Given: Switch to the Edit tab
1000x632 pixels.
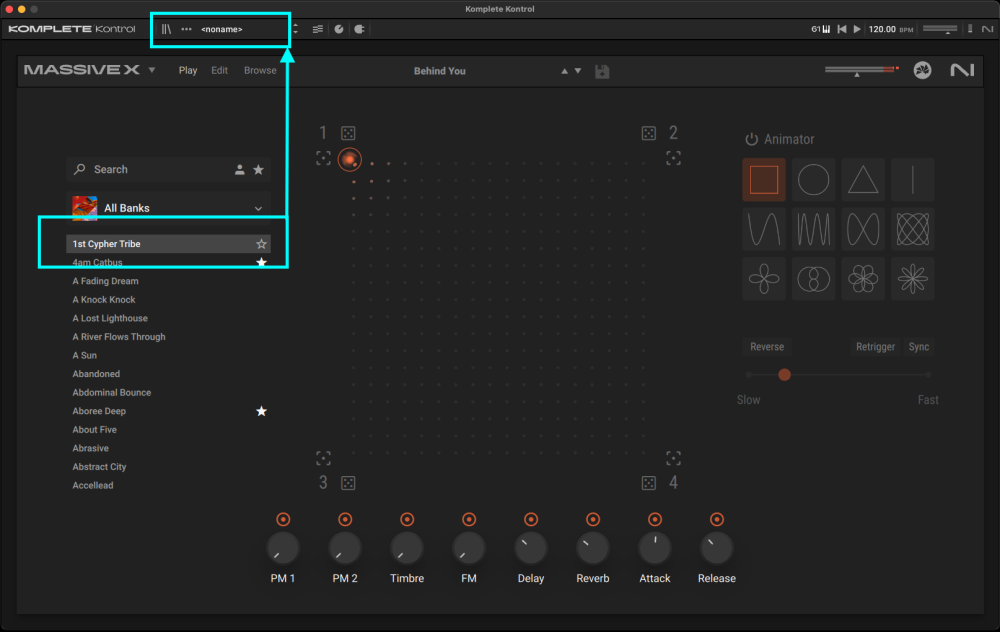Looking at the screenshot, I should [x=219, y=70].
